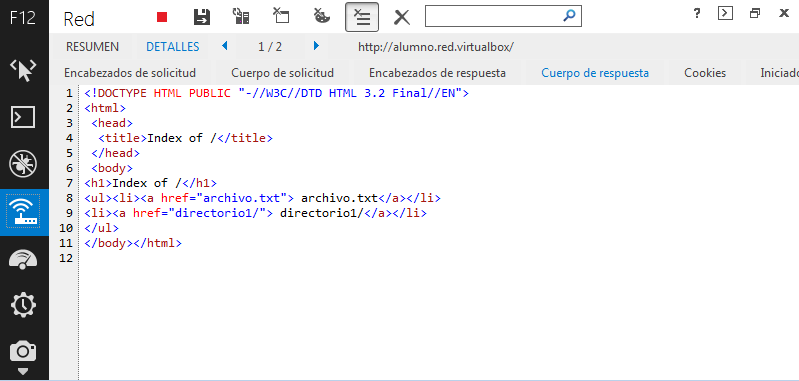Open the Iniciador tab
799x381 pixels.
pos(779,73)
